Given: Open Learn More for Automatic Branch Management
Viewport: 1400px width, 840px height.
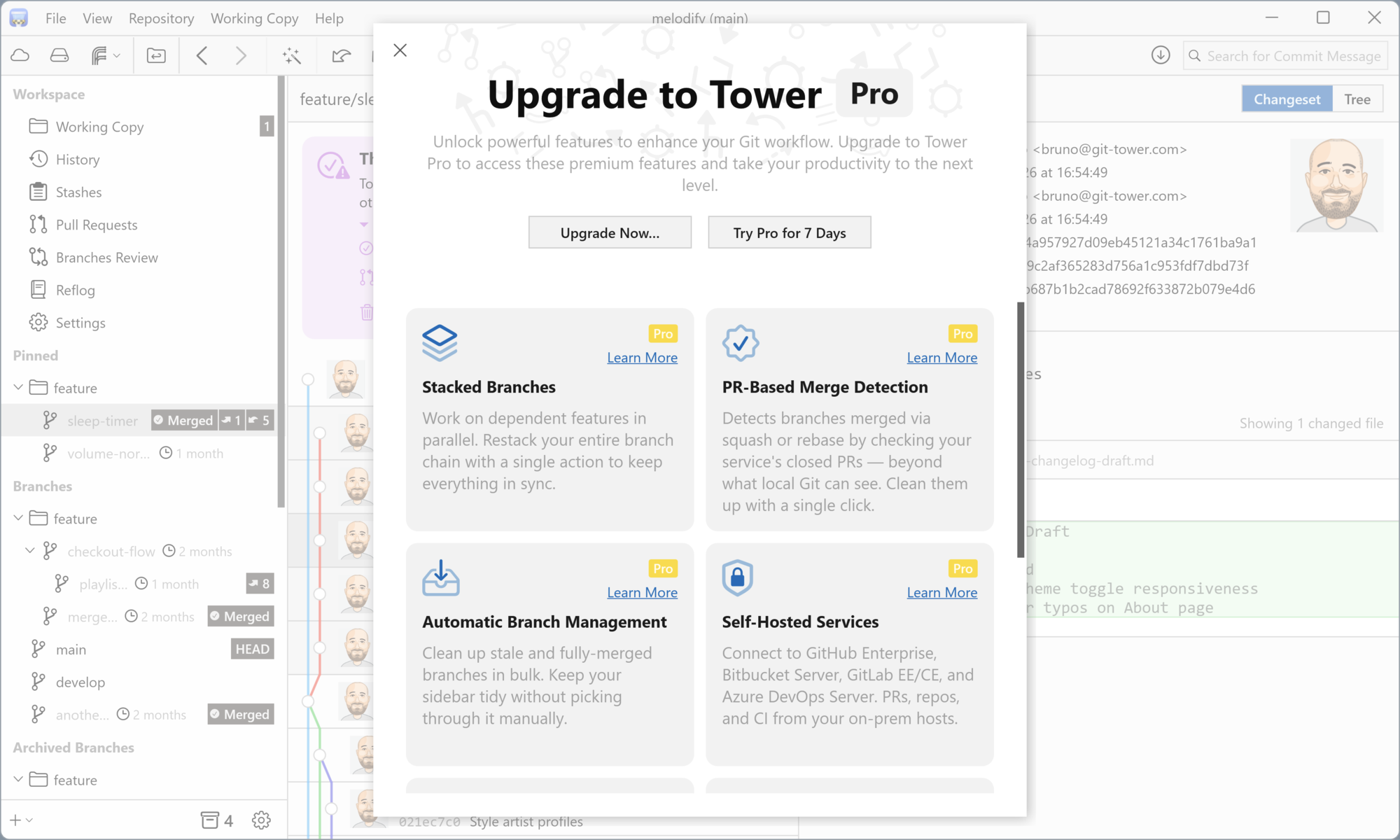Looking at the screenshot, I should [x=642, y=592].
